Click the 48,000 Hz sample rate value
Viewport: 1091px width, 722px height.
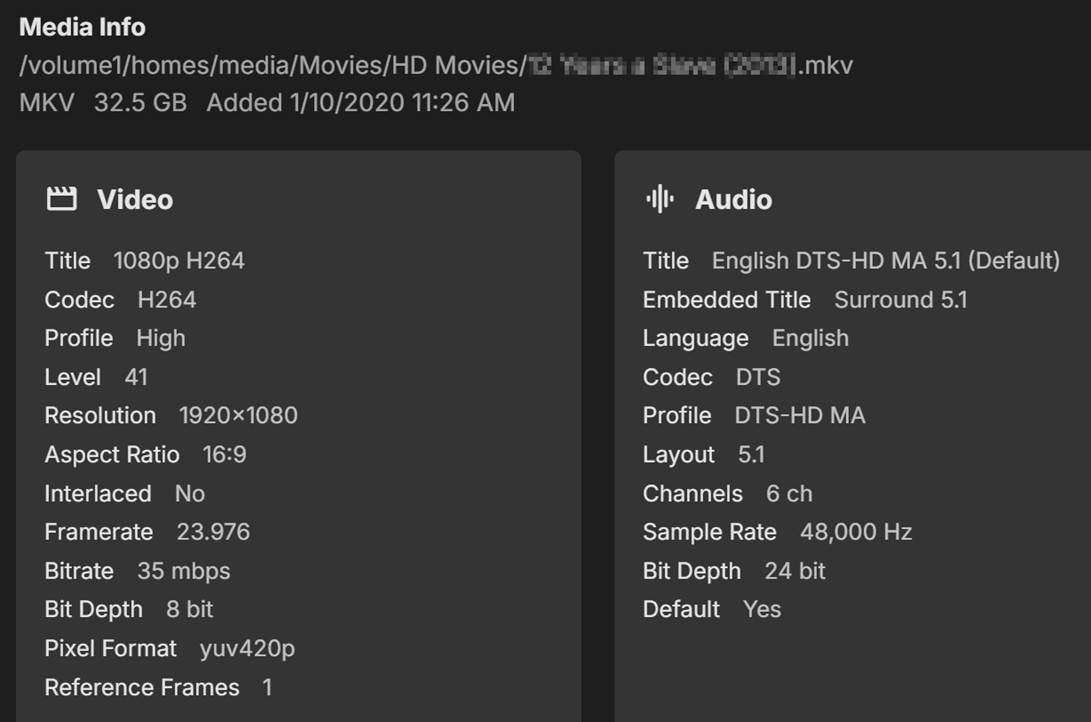click(x=856, y=532)
